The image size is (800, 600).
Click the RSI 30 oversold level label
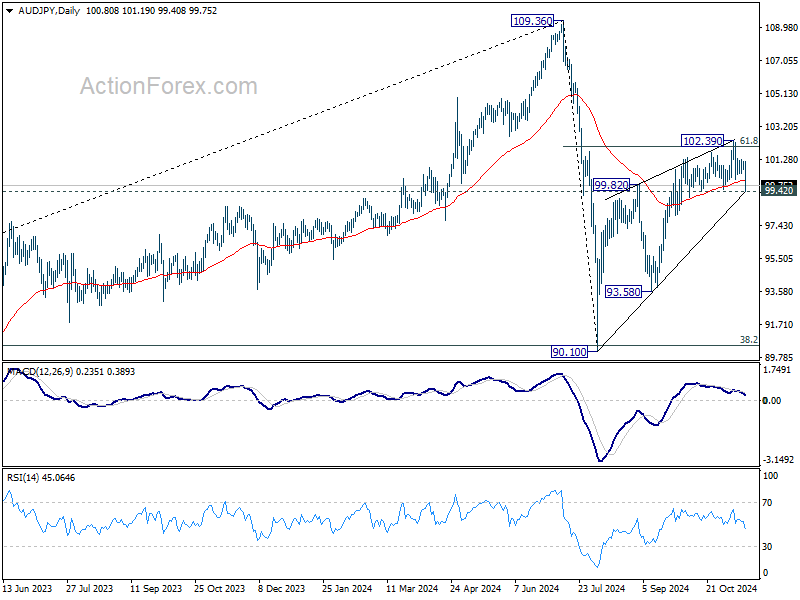click(x=767, y=546)
